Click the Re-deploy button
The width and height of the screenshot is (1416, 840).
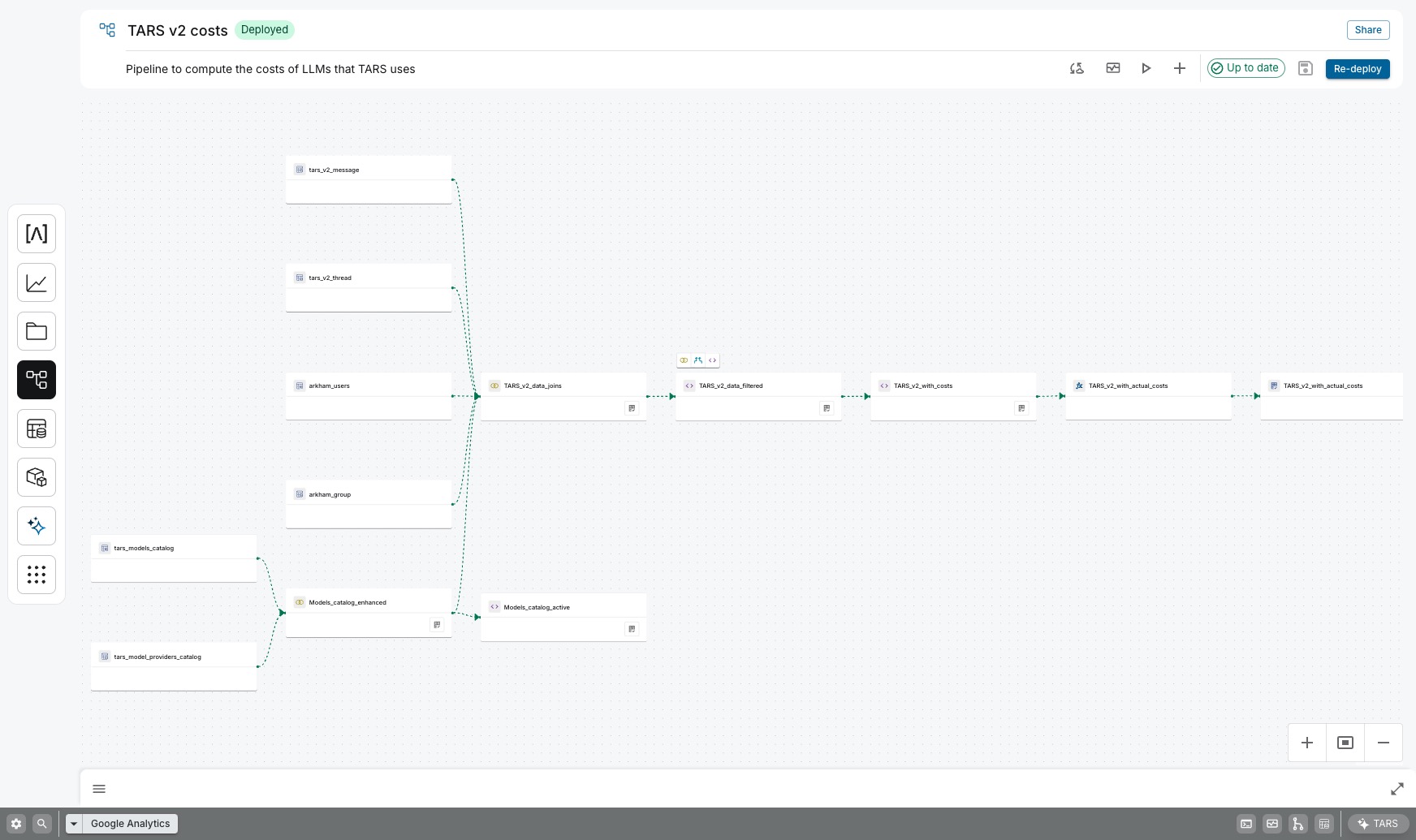[1358, 69]
